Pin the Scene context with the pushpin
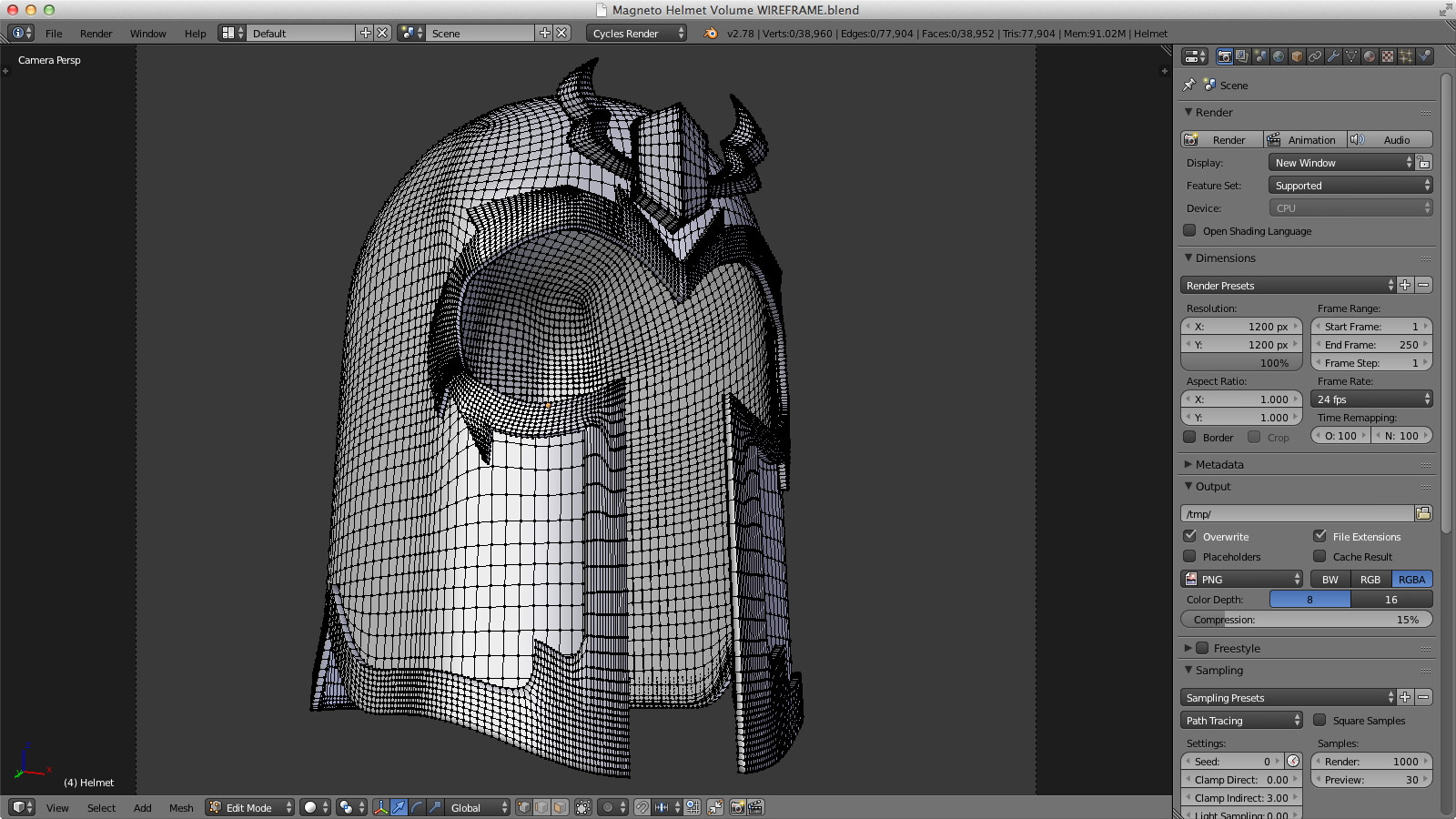Screen dimensions: 1456x819 pos(1188,85)
